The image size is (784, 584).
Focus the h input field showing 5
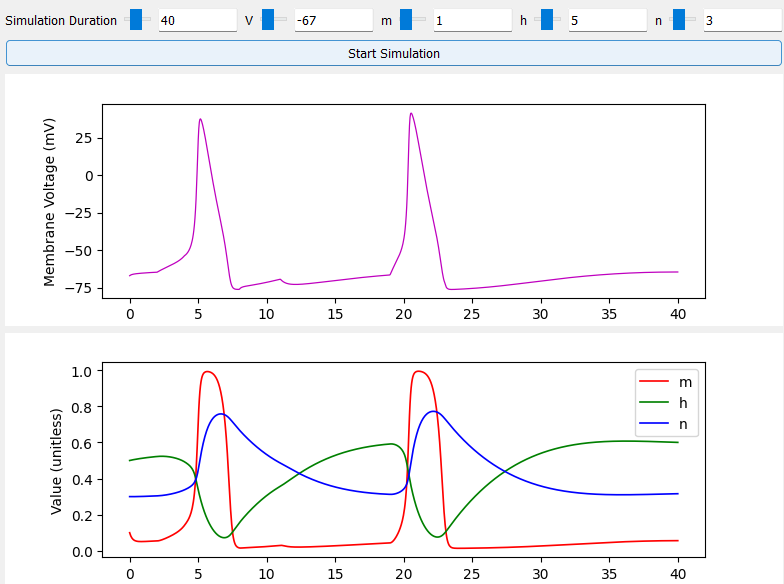click(x=608, y=20)
